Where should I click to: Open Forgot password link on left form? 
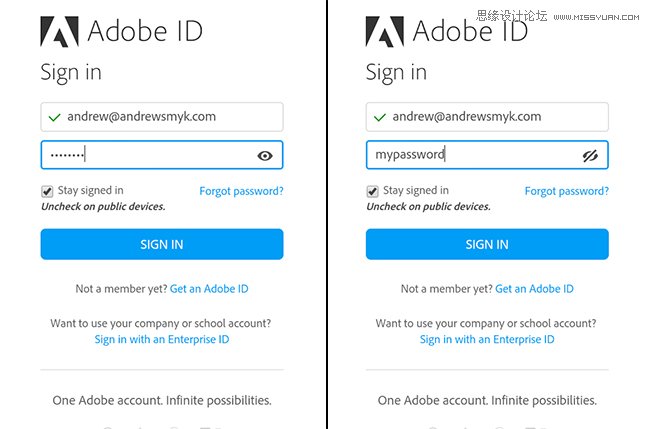tap(241, 191)
